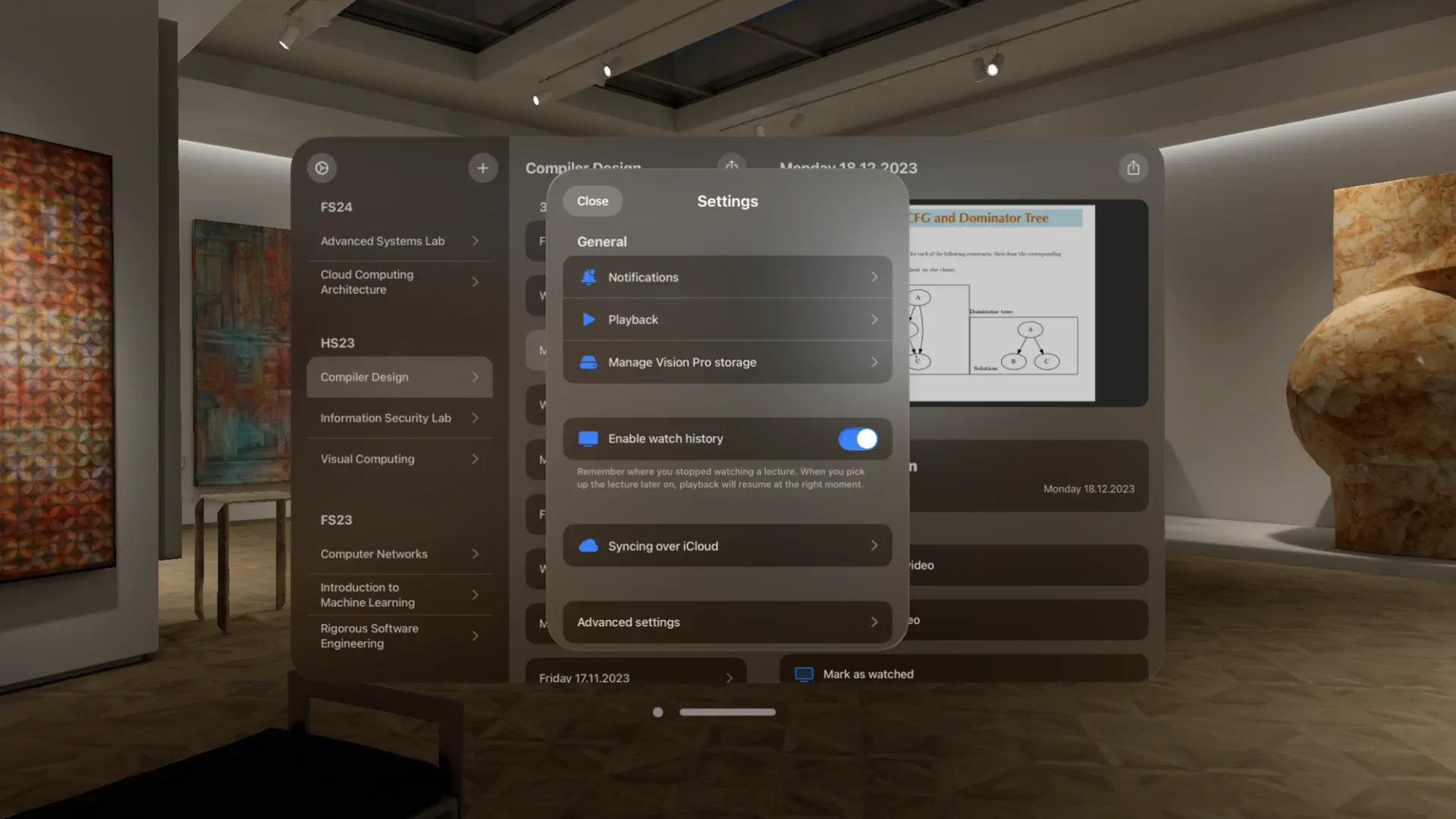Click the Mark as watched display icon
Screen dimensions: 1456x819
click(803, 673)
